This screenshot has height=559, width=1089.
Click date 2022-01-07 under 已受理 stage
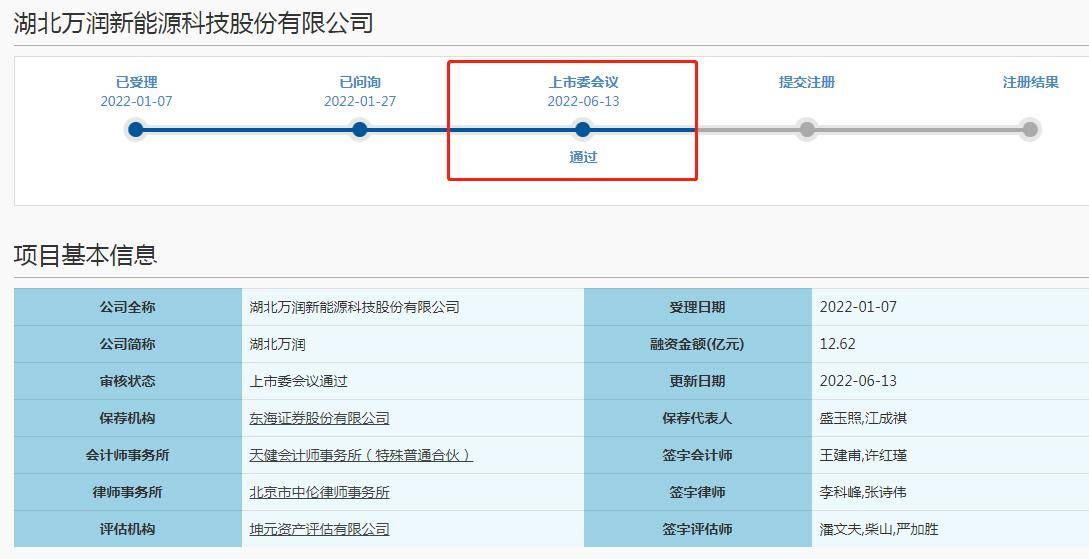click(136, 101)
